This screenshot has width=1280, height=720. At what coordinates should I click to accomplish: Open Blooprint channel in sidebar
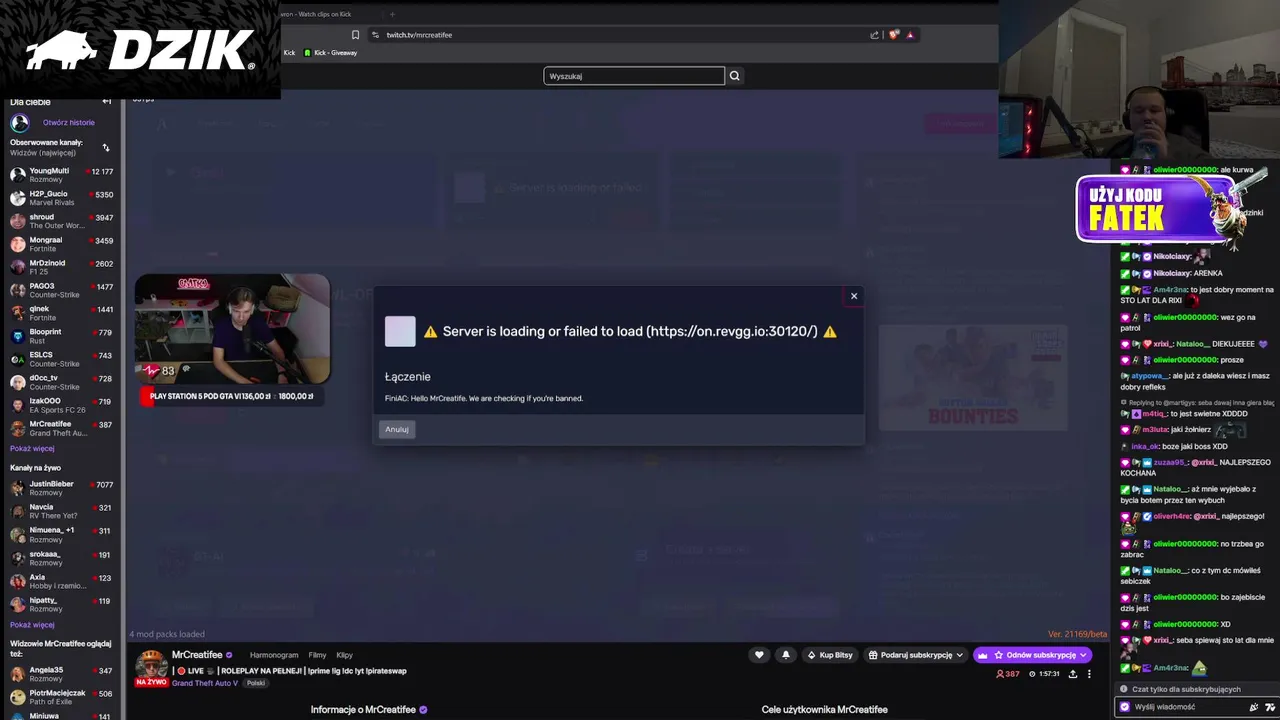[x=62, y=336]
